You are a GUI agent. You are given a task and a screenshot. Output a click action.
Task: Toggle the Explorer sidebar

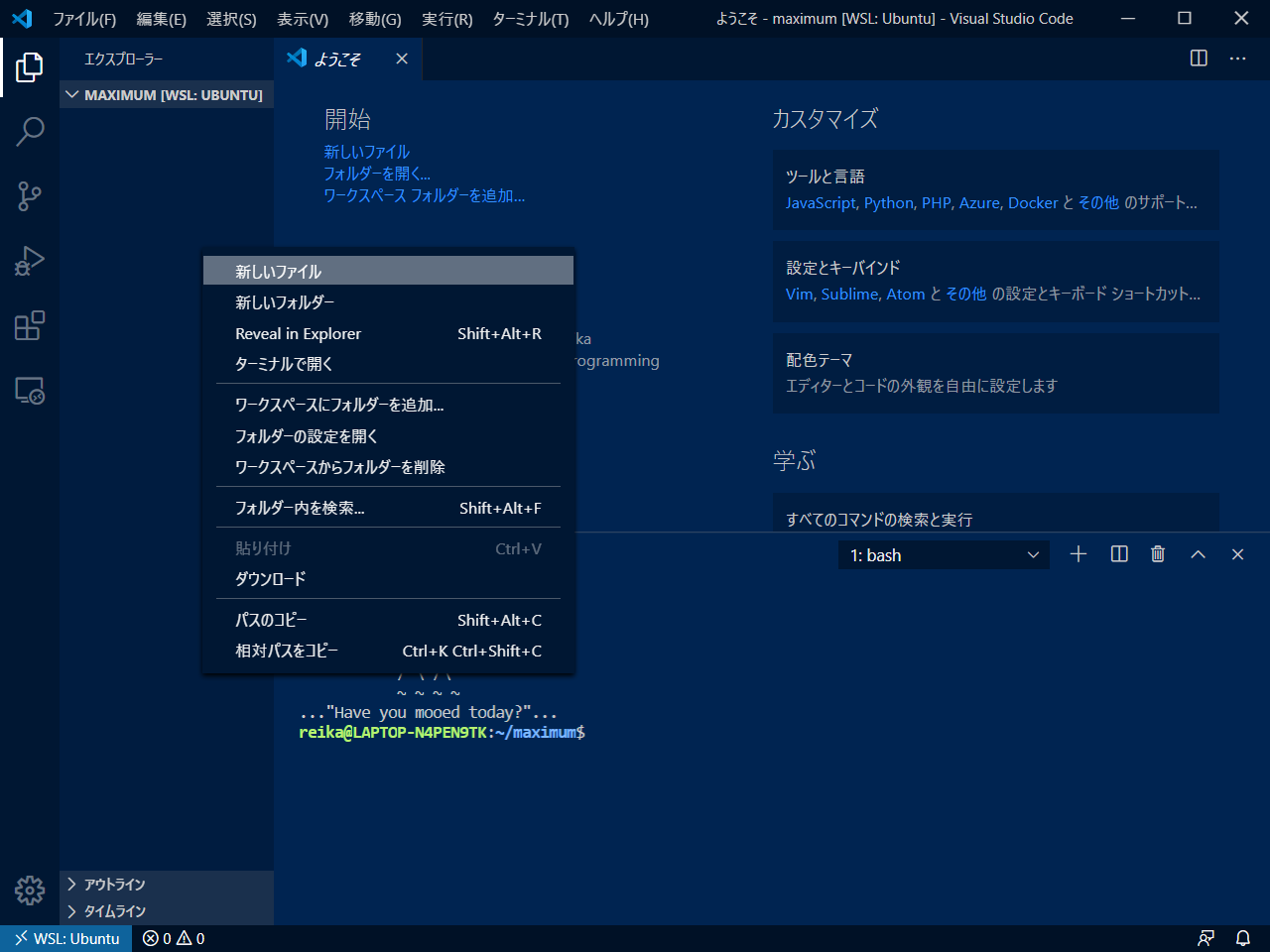[x=30, y=66]
